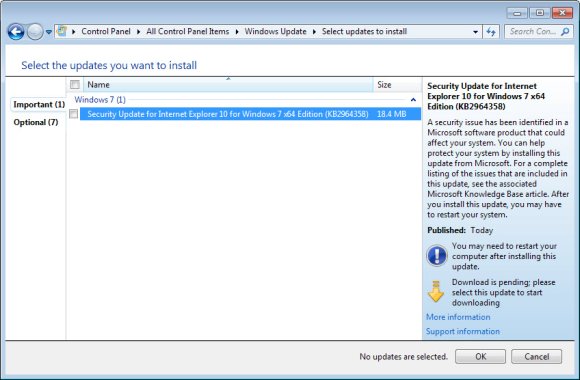The image size is (580, 380).
Task: Maximize the Windows Update window
Action: coord(540,13)
